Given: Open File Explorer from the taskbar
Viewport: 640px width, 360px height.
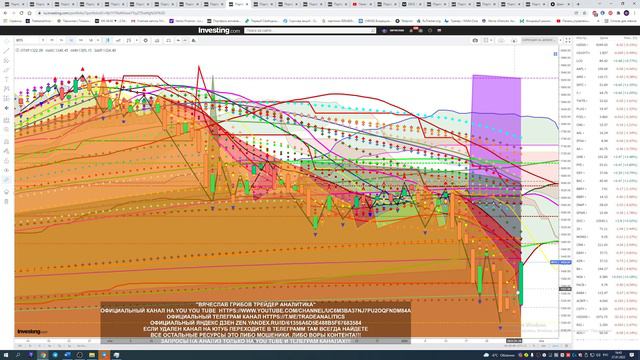Looking at the screenshot, I should coord(92,355).
